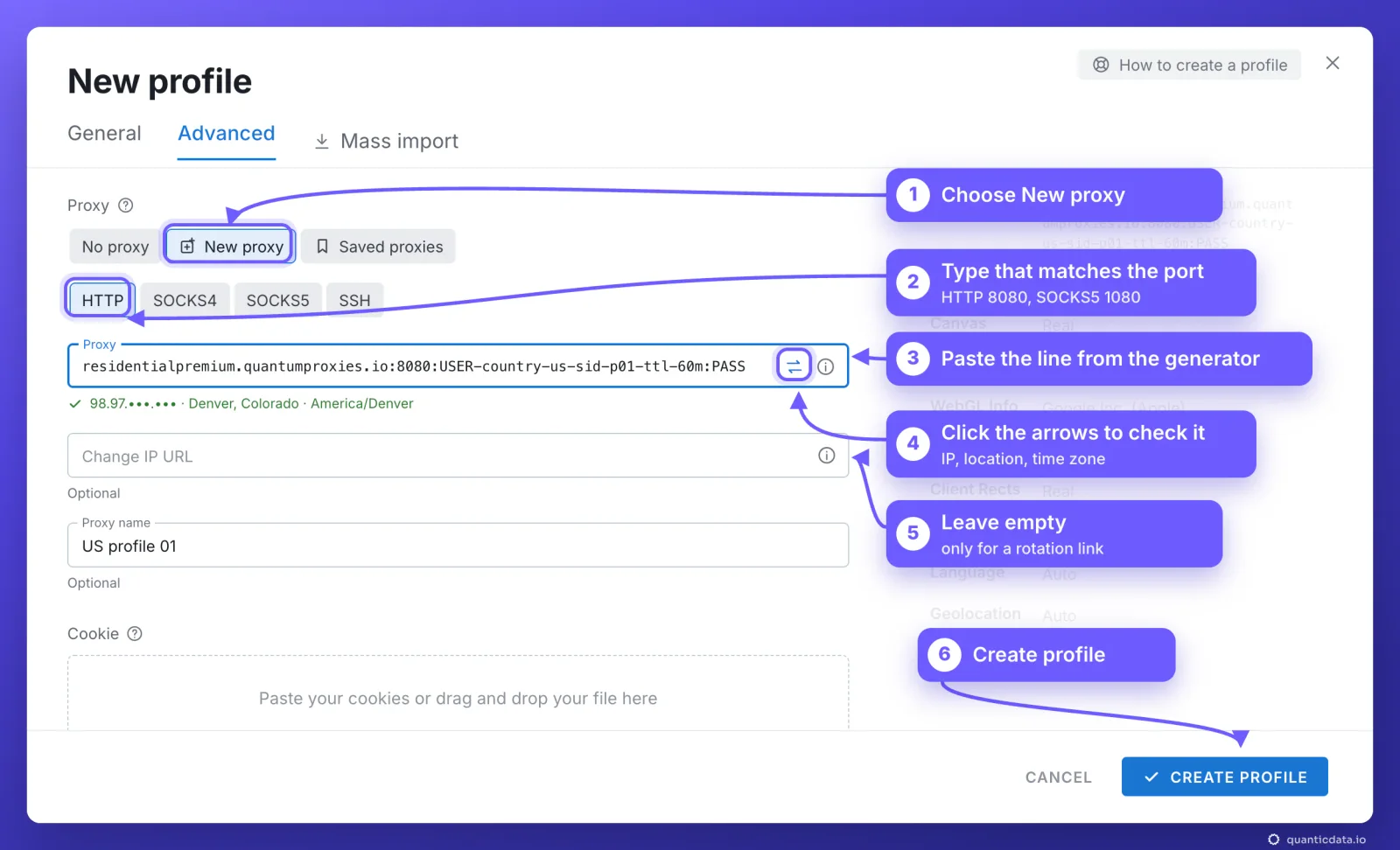Choose the New proxy option
Image resolution: width=1400 pixels, height=850 pixels.
pyautogui.click(x=231, y=247)
